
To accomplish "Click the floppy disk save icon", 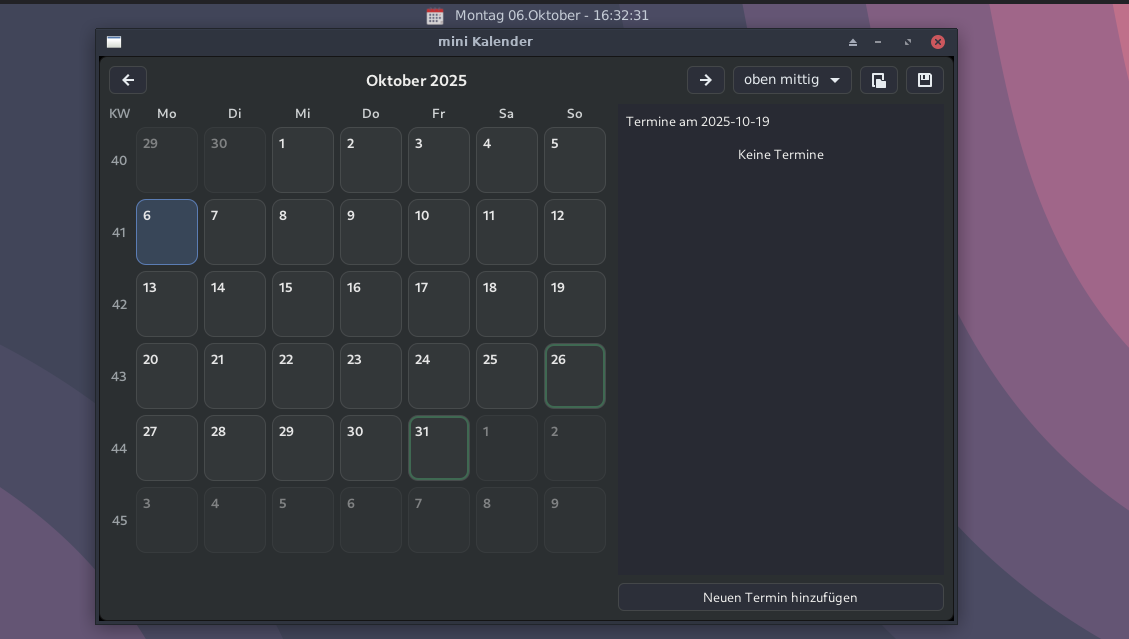I will point(924,80).
